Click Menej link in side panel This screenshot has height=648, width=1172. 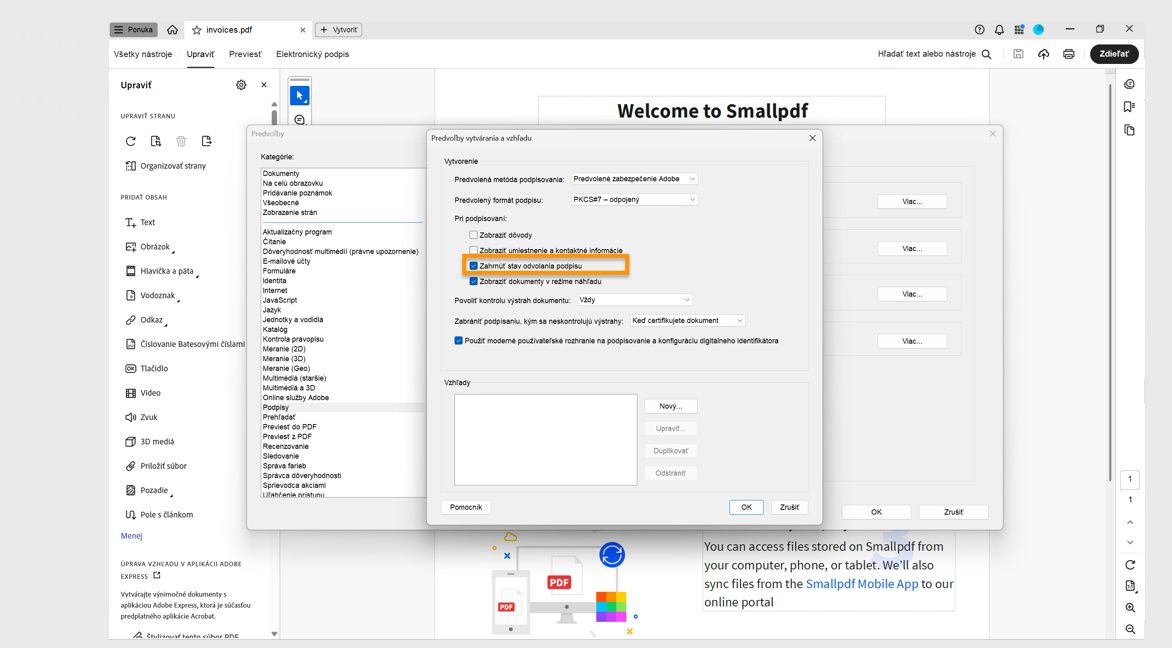click(x=132, y=536)
